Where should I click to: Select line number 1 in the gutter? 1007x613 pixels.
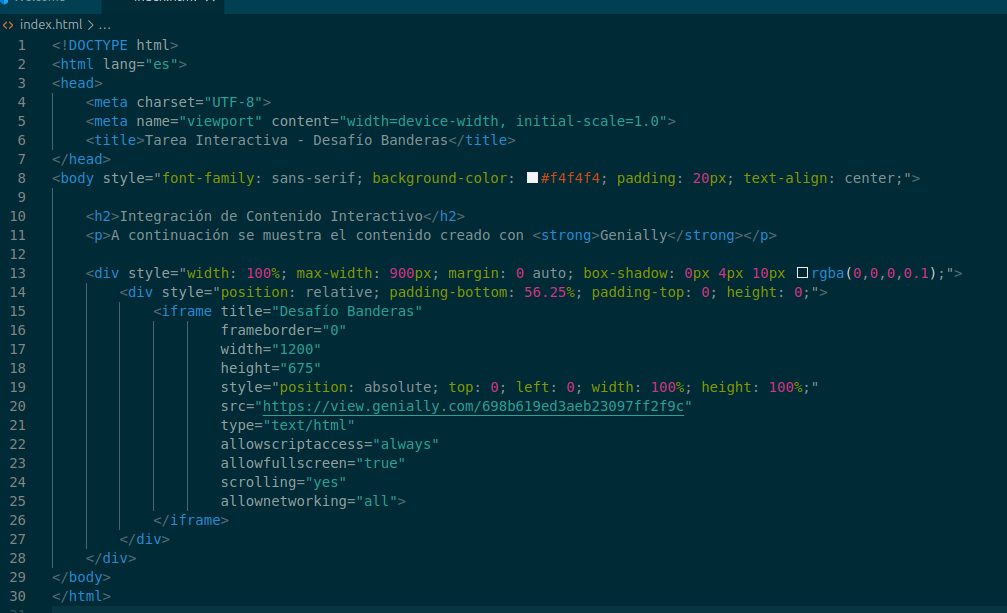(x=22, y=45)
